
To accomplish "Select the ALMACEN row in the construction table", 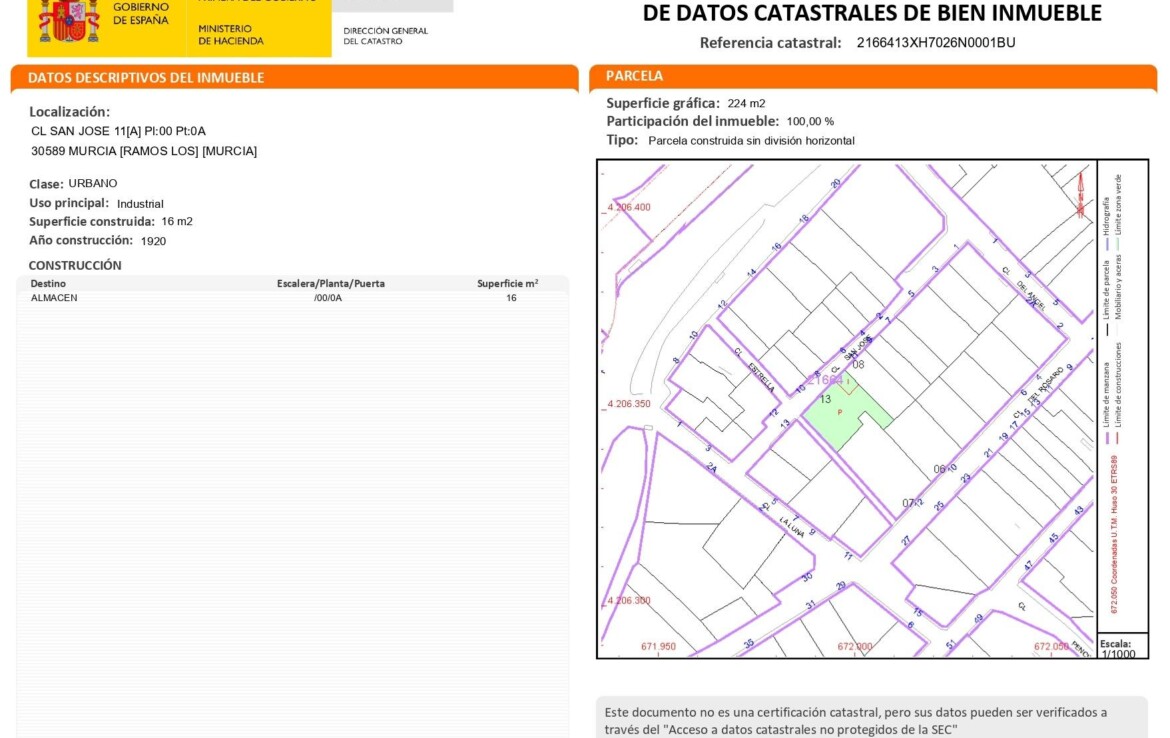I will coord(290,298).
